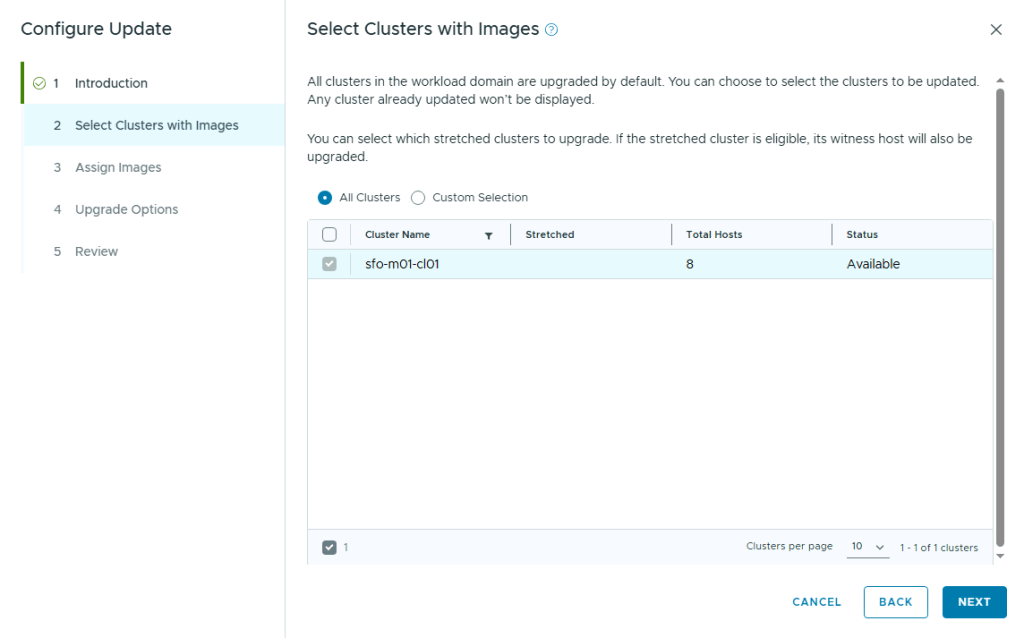Open the Assign Images step
Viewport: 1024px width, 638px height.
click(x=118, y=167)
